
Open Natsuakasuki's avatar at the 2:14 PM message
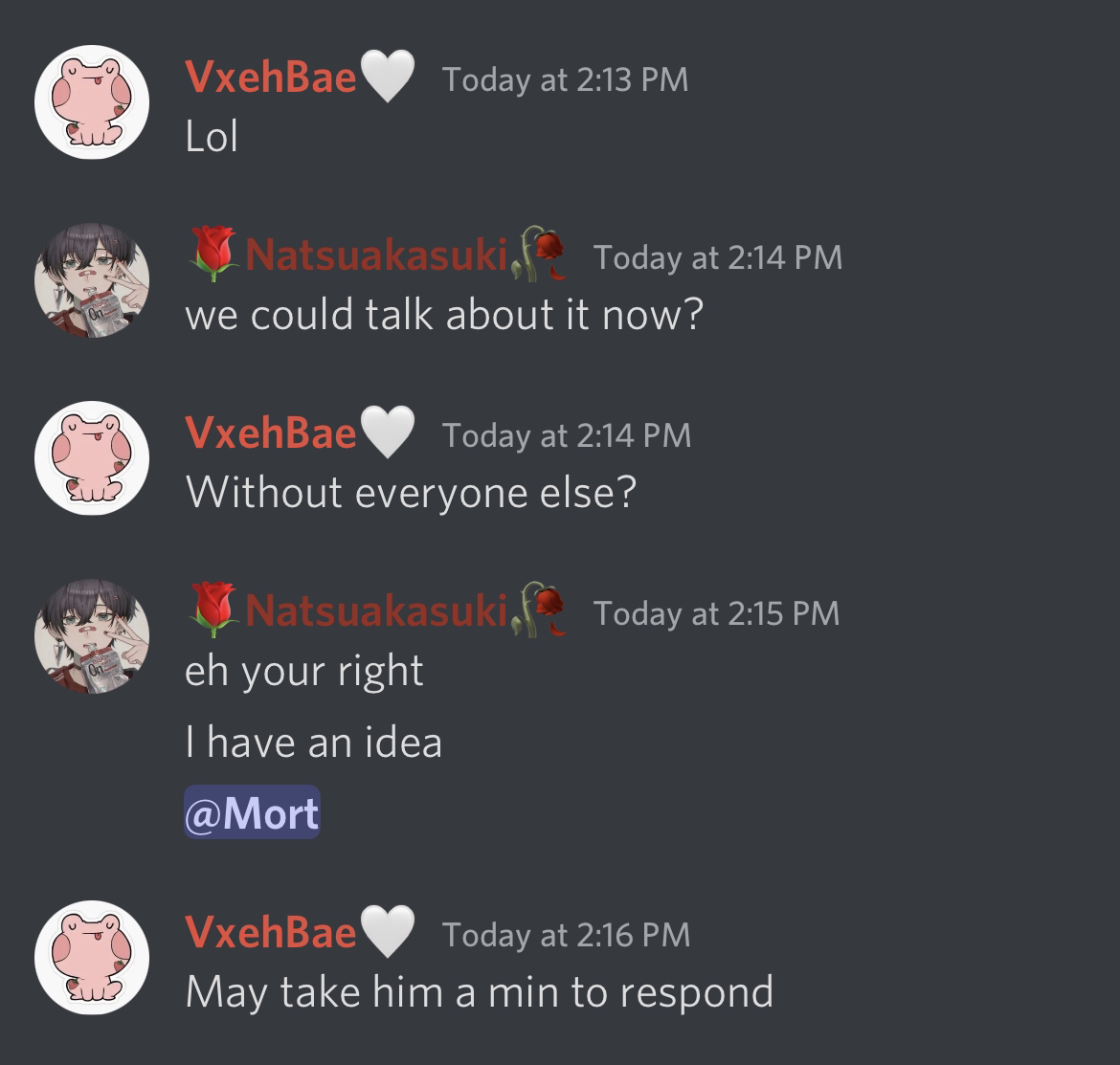click(x=92, y=279)
